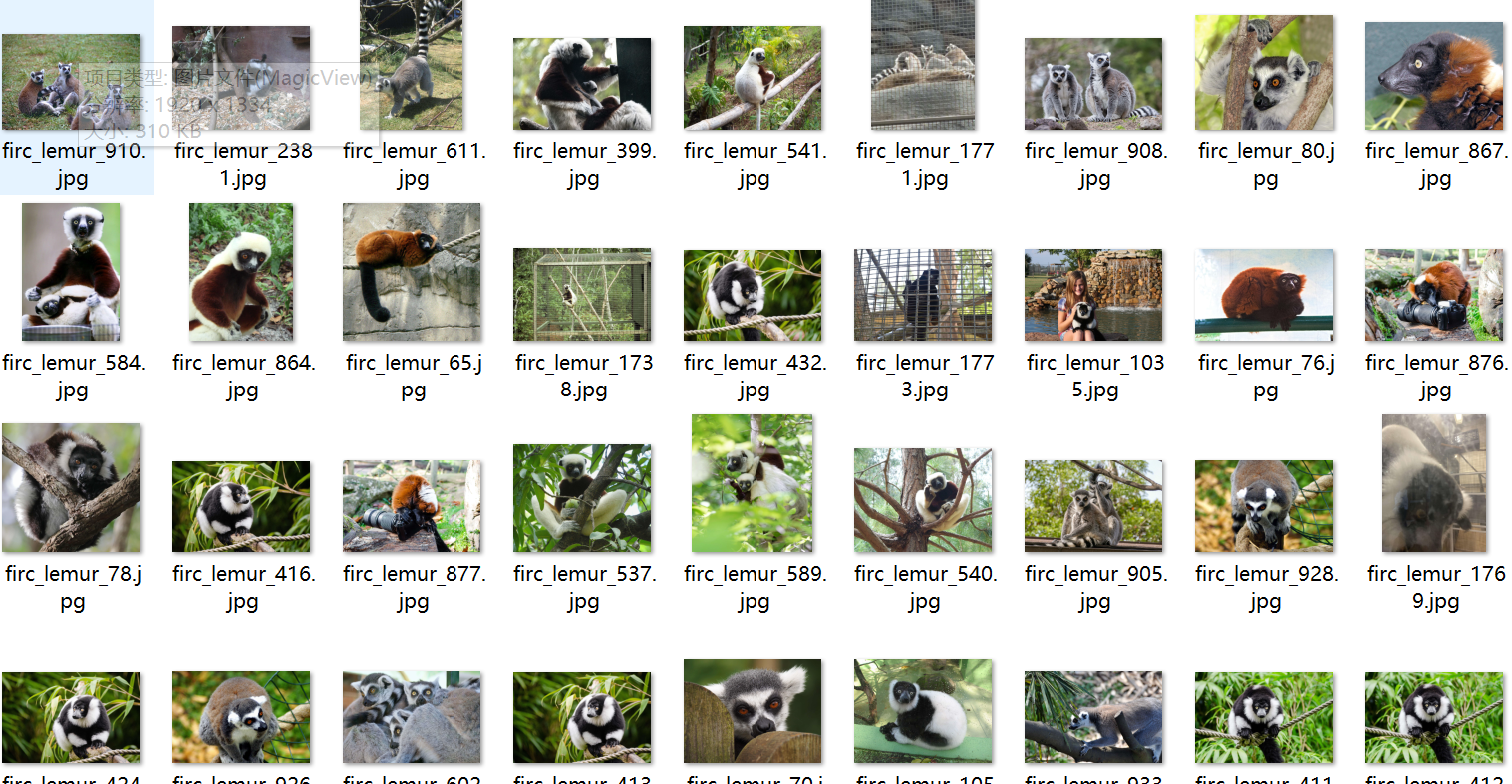Select firc_lemur_876.jpg file

1434,295
